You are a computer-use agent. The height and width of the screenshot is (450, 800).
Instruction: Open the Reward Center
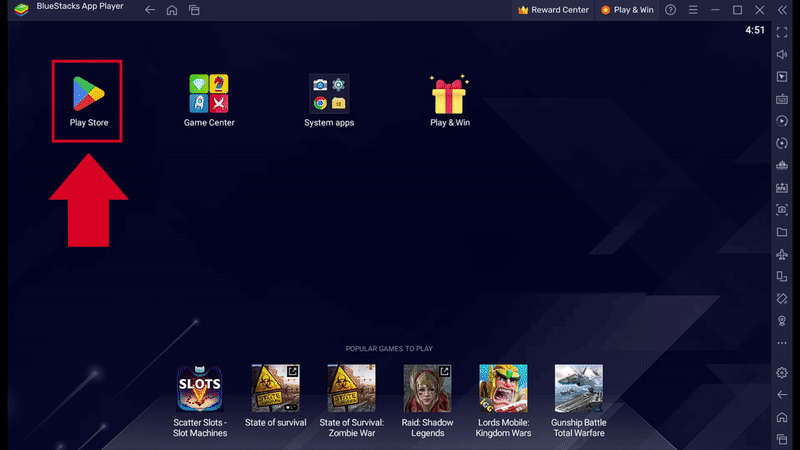pos(553,10)
